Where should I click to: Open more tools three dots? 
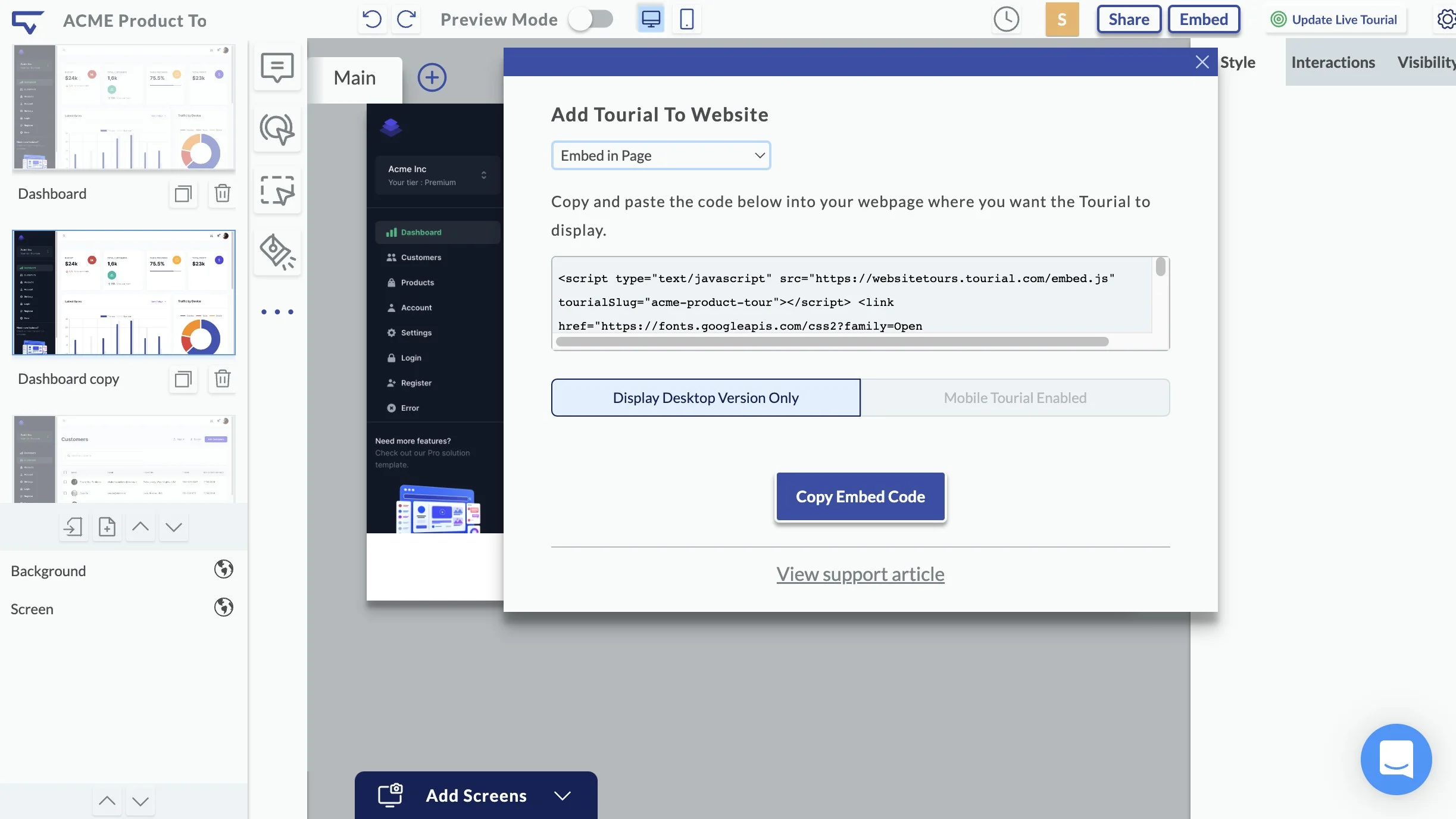(x=277, y=312)
